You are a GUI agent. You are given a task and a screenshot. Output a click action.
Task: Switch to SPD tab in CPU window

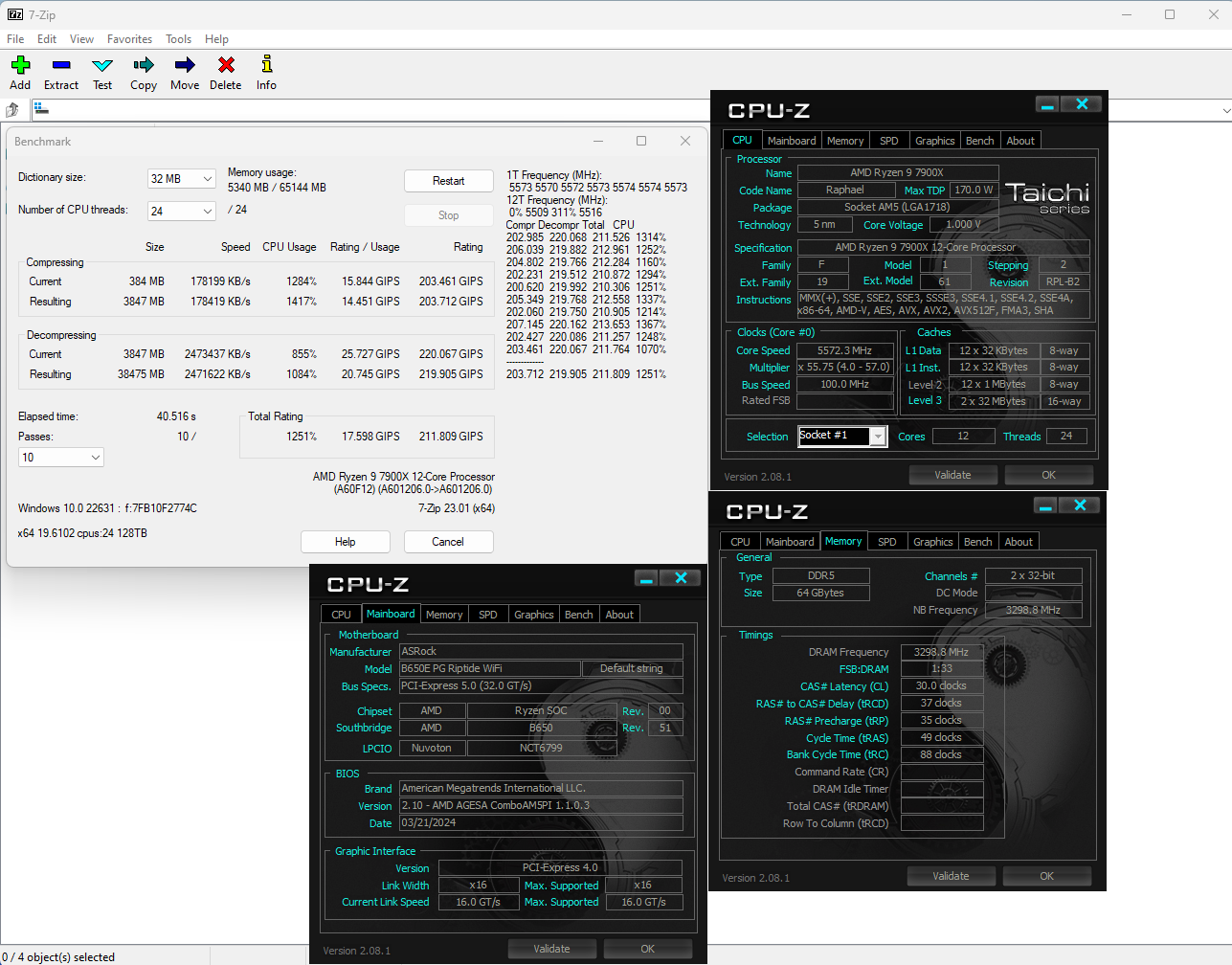889,141
